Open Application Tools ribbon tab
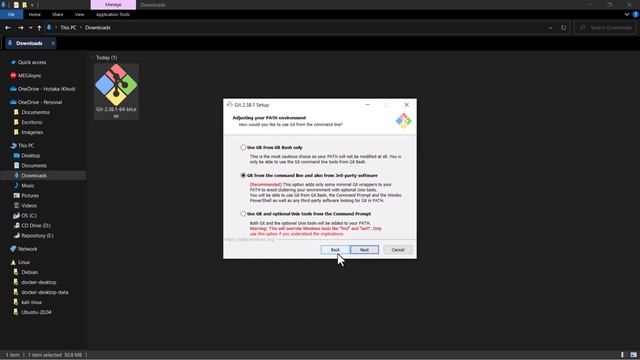 tap(113, 14)
